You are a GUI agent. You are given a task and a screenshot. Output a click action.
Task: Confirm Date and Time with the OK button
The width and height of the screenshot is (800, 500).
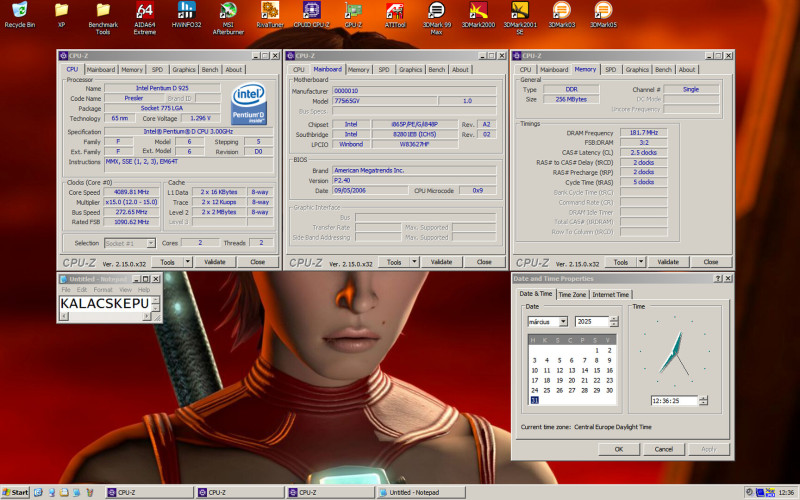[x=619, y=449]
